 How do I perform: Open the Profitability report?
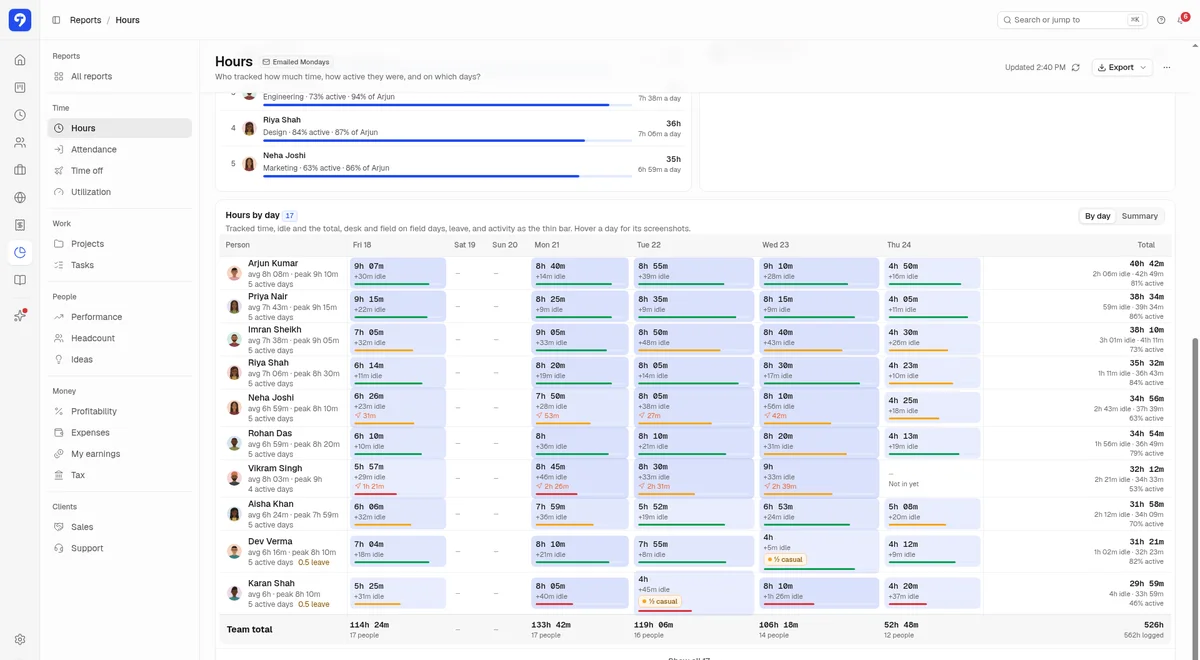pos(119,411)
